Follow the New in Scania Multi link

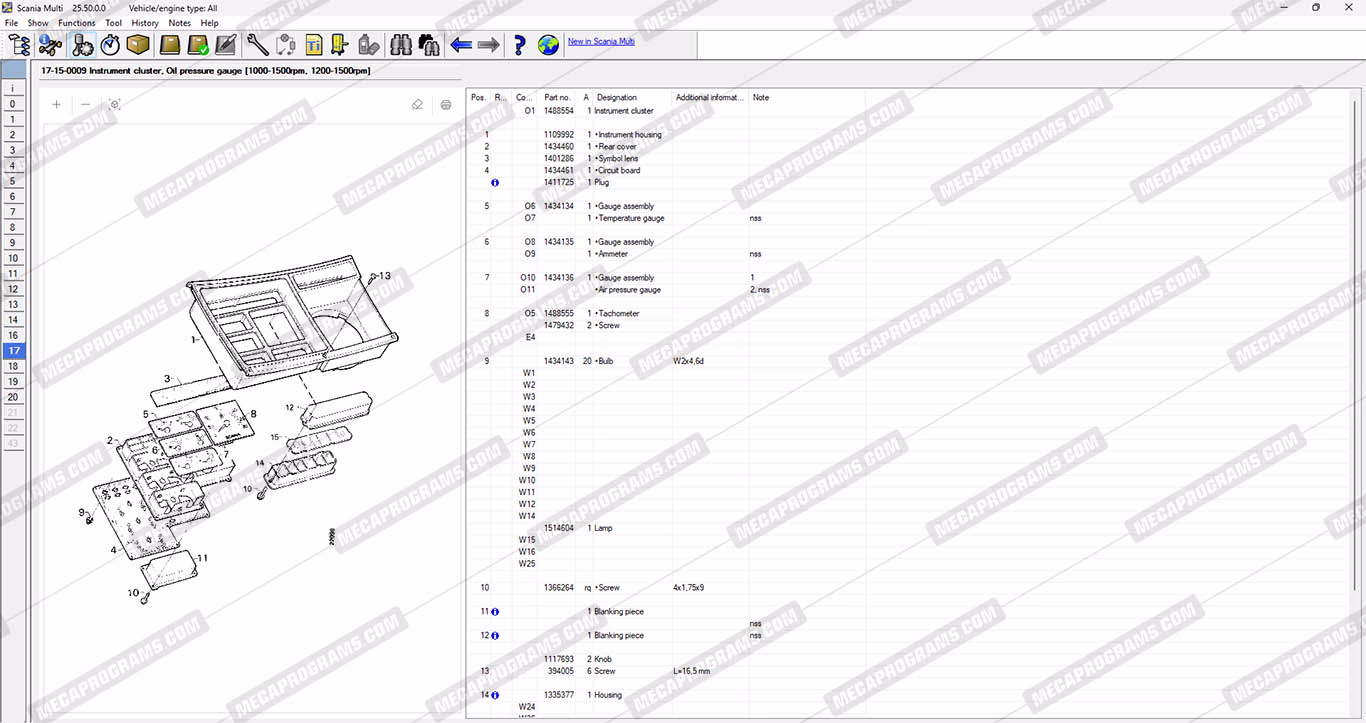tap(601, 42)
